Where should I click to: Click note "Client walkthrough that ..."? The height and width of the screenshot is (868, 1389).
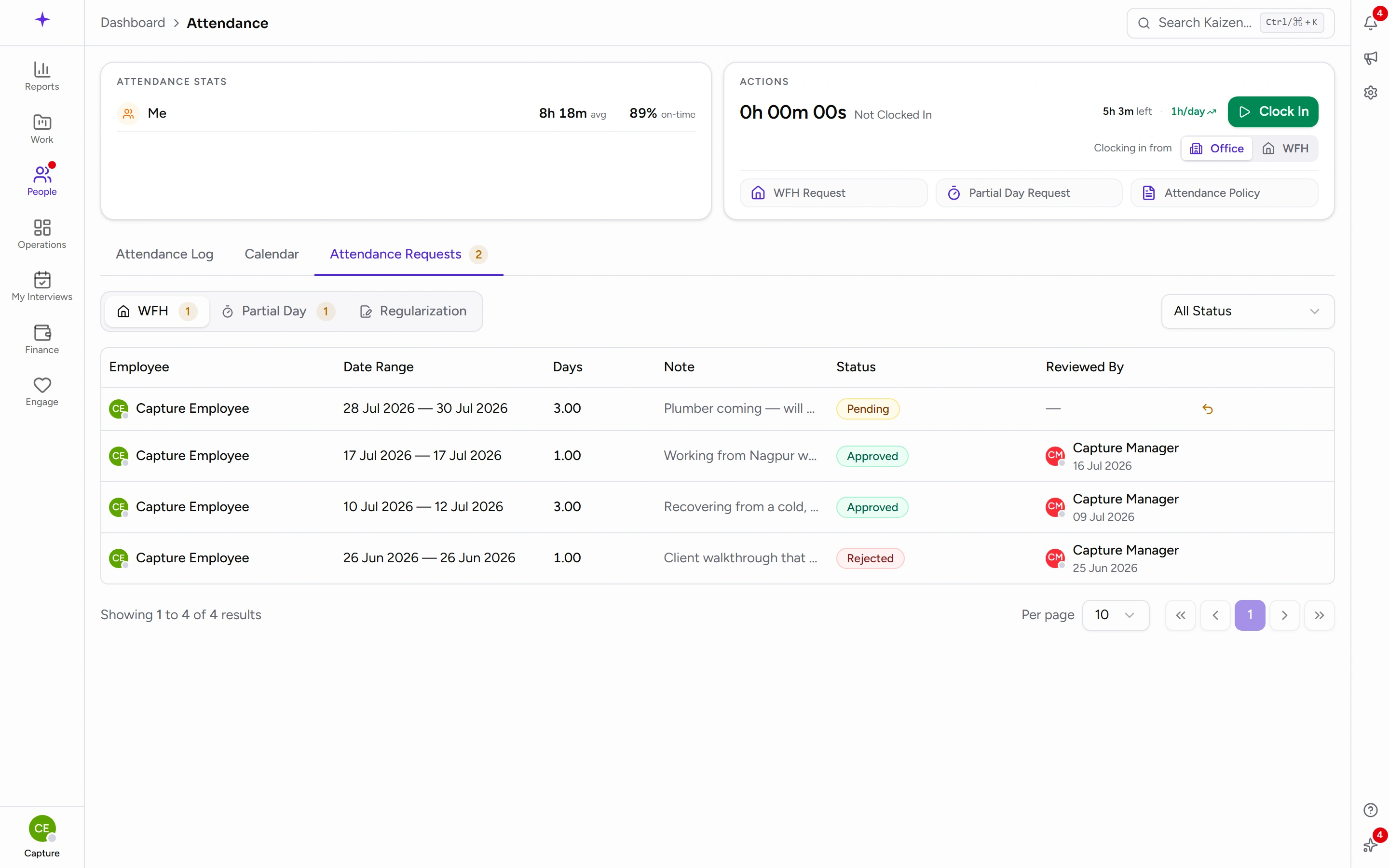point(740,557)
